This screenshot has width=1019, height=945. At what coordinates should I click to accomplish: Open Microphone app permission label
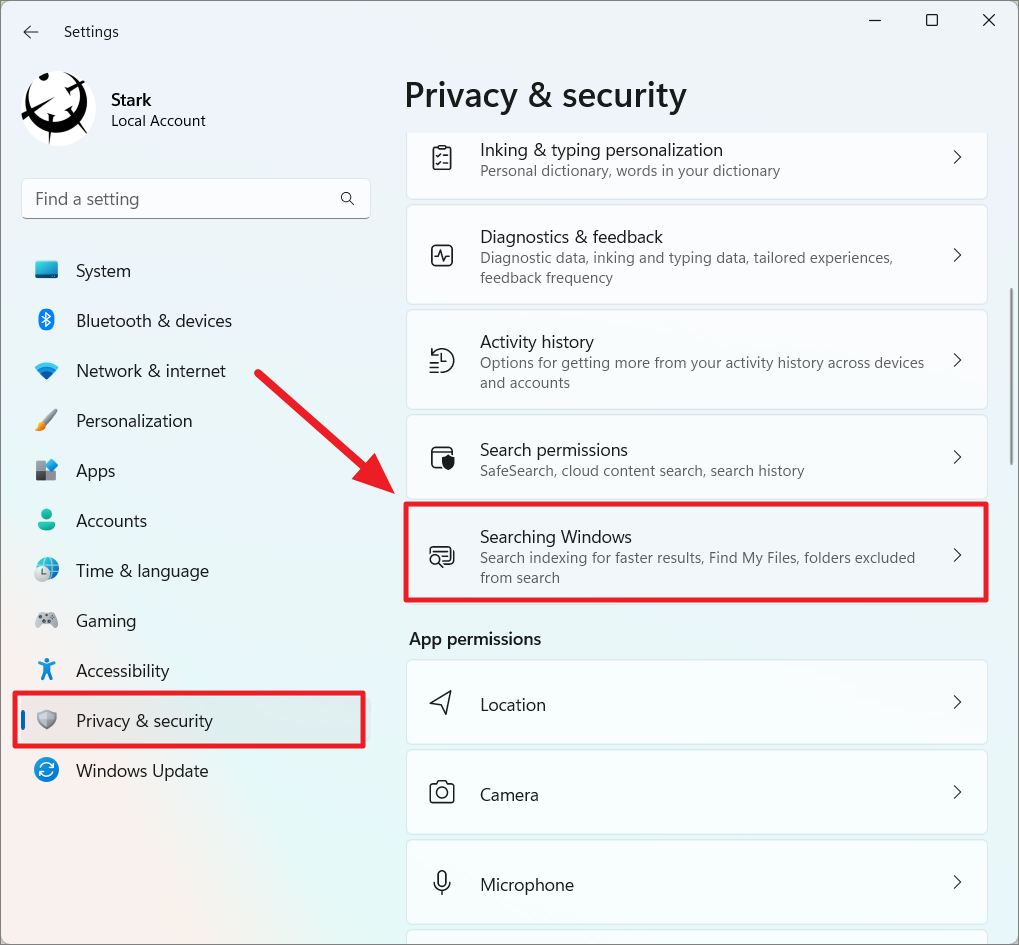pyautogui.click(x=527, y=885)
